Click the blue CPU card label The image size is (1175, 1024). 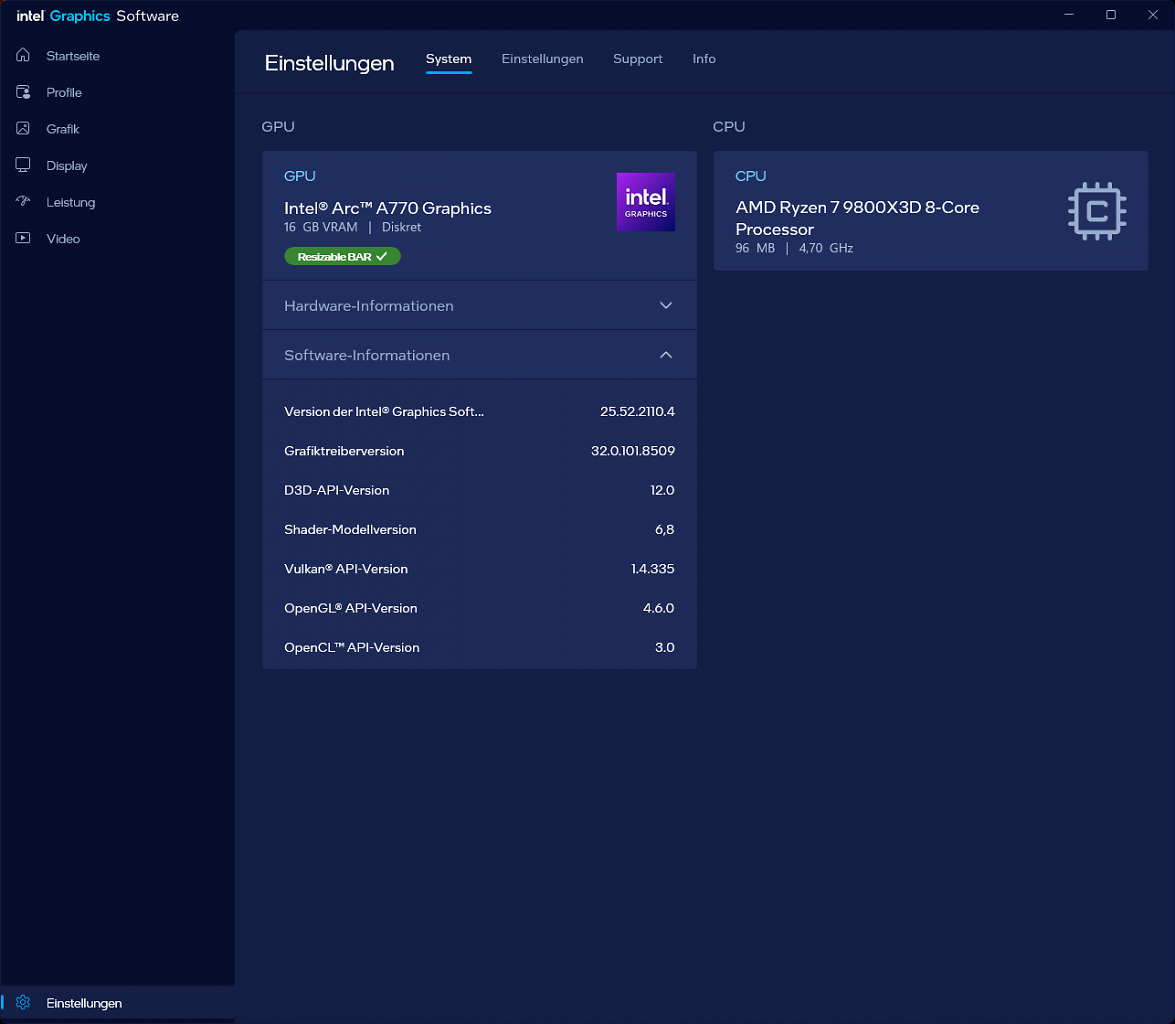[x=751, y=176]
